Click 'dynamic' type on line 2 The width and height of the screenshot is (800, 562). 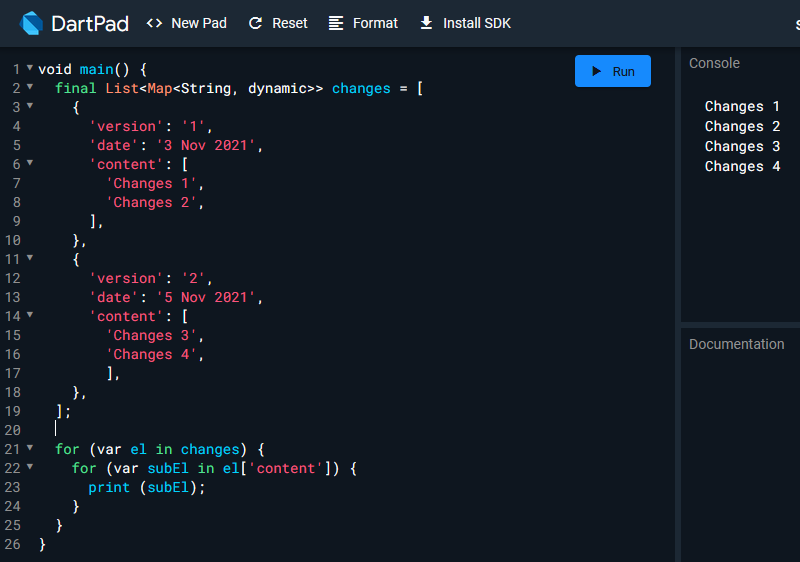(277, 88)
